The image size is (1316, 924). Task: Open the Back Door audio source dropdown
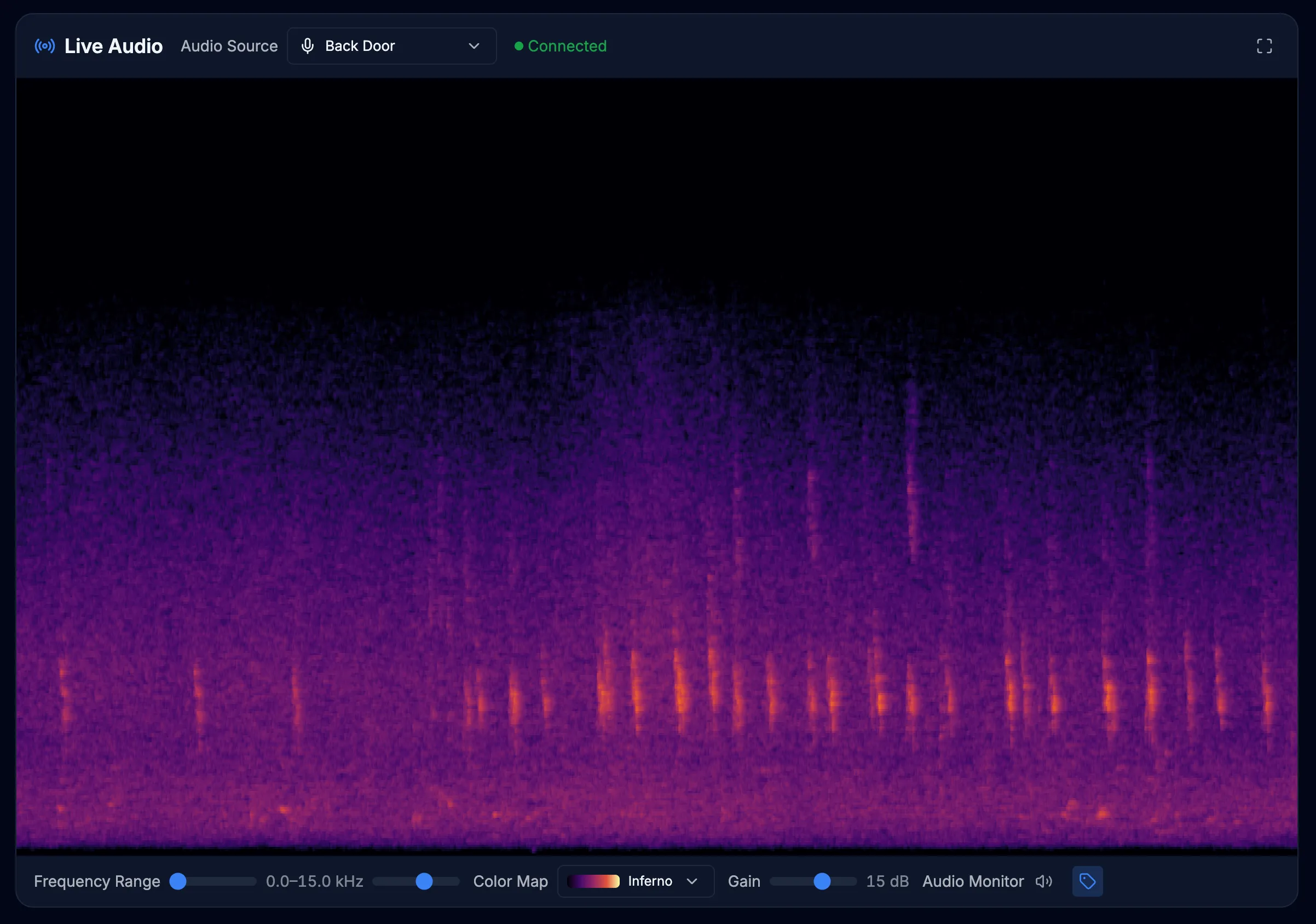[391, 46]
